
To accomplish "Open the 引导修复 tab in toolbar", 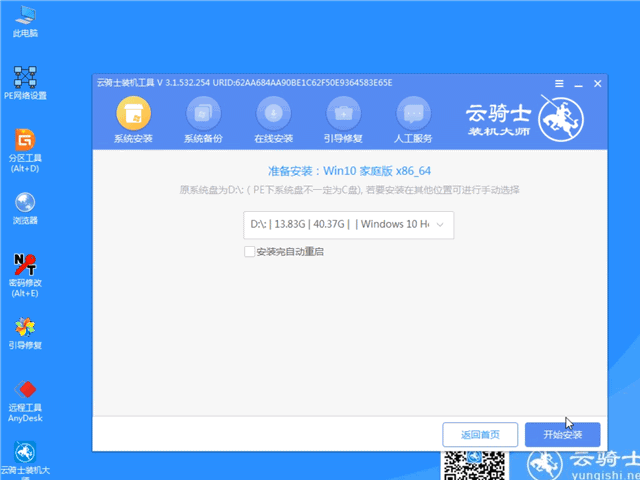I will (344, 120).
